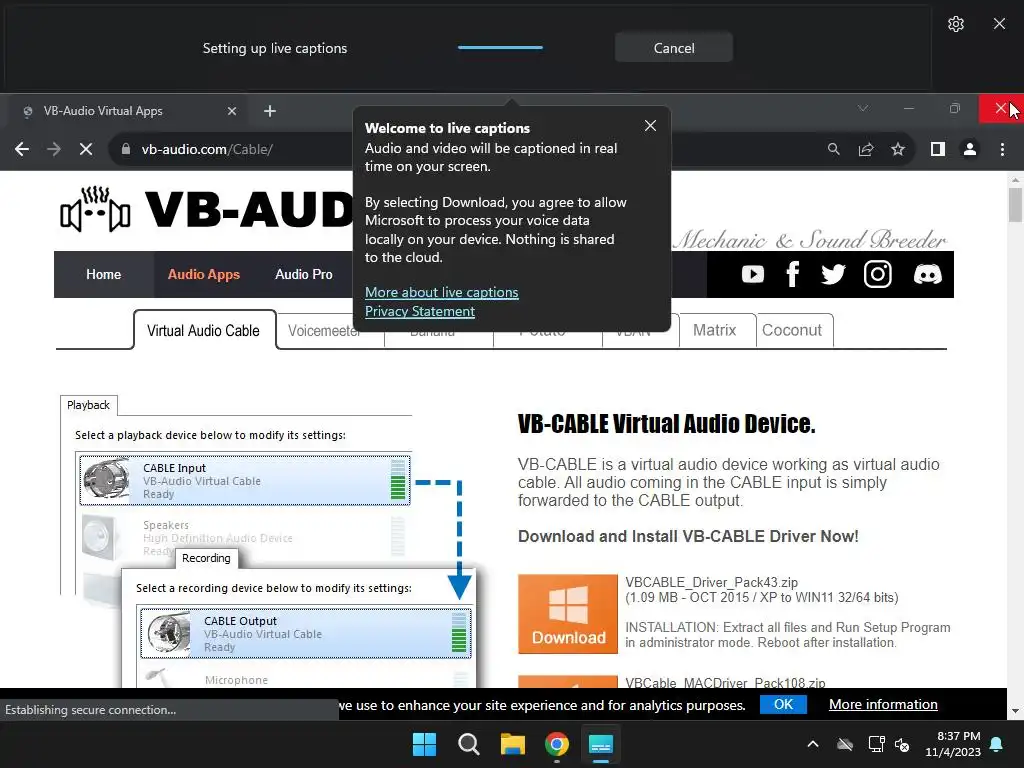View site security lock info
This screenshot has height=768, width=1024.
(125, 149)
